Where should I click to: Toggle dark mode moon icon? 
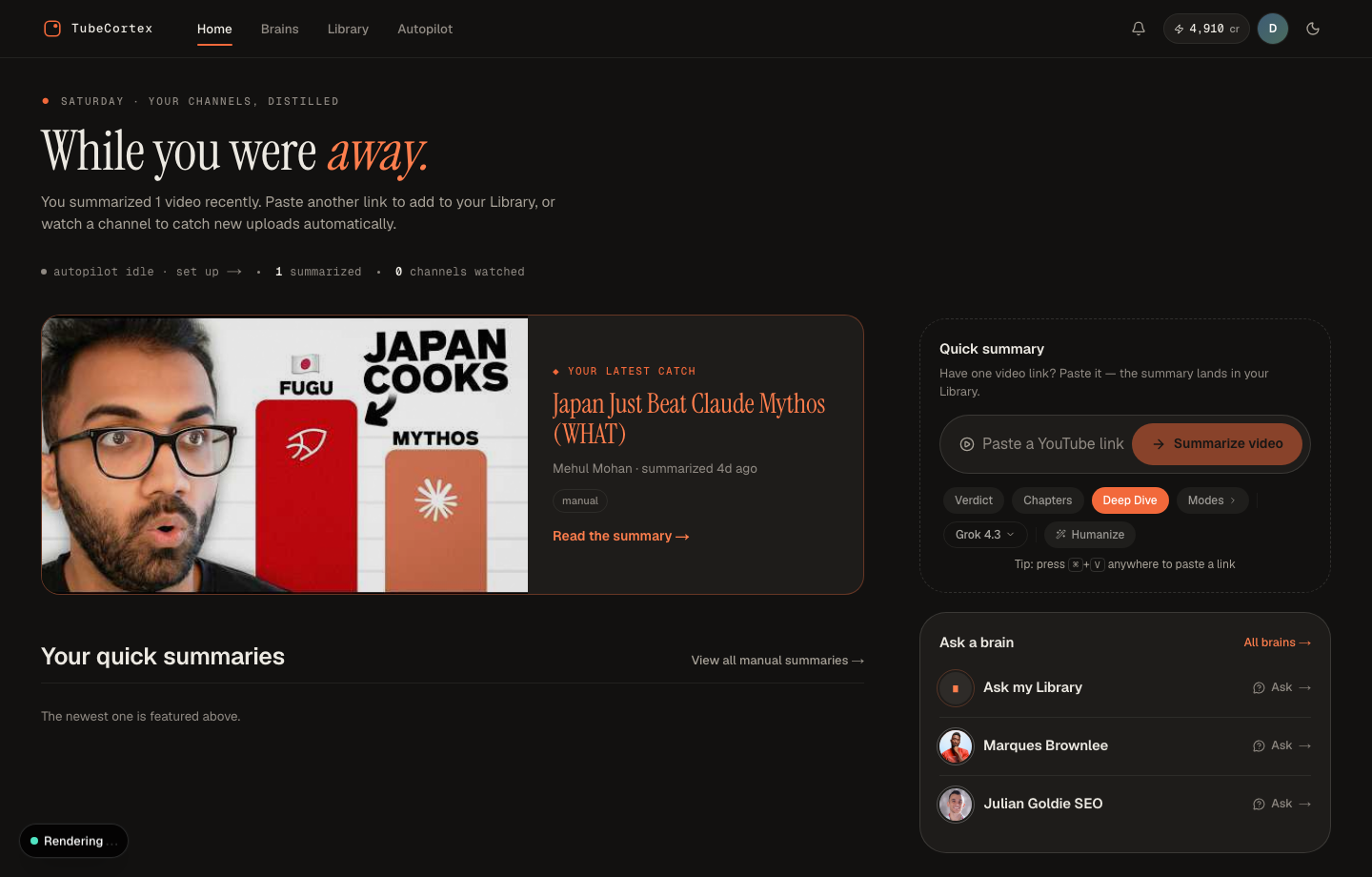point(1313,29)
